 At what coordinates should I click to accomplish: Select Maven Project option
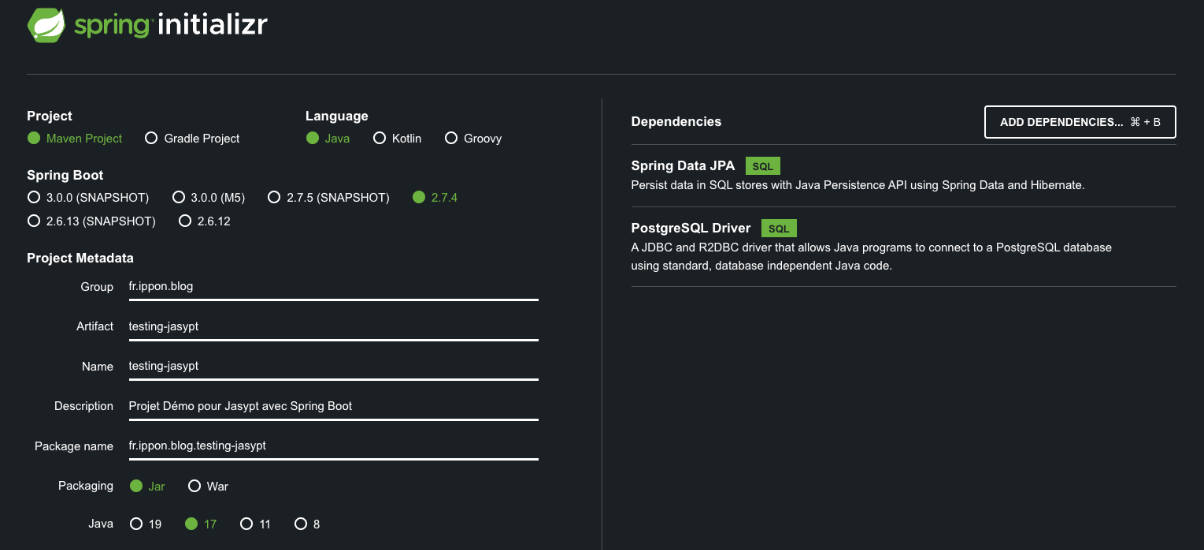click(34, 139)
